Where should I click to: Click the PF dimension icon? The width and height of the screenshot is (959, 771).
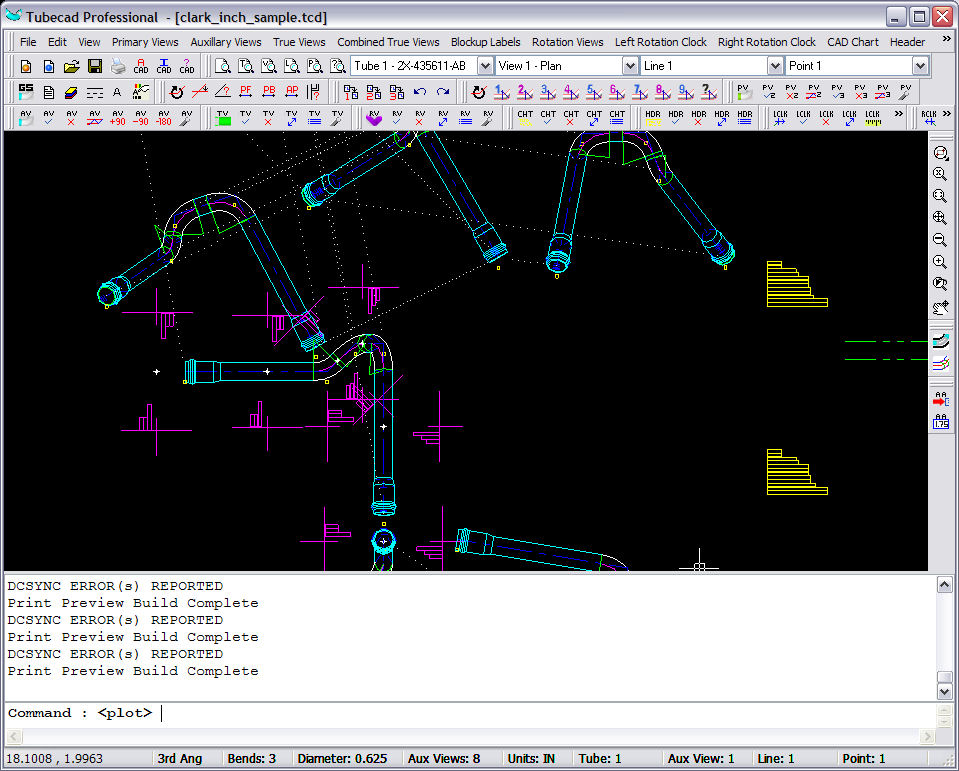pyautogui.click(x=246, y=92)
